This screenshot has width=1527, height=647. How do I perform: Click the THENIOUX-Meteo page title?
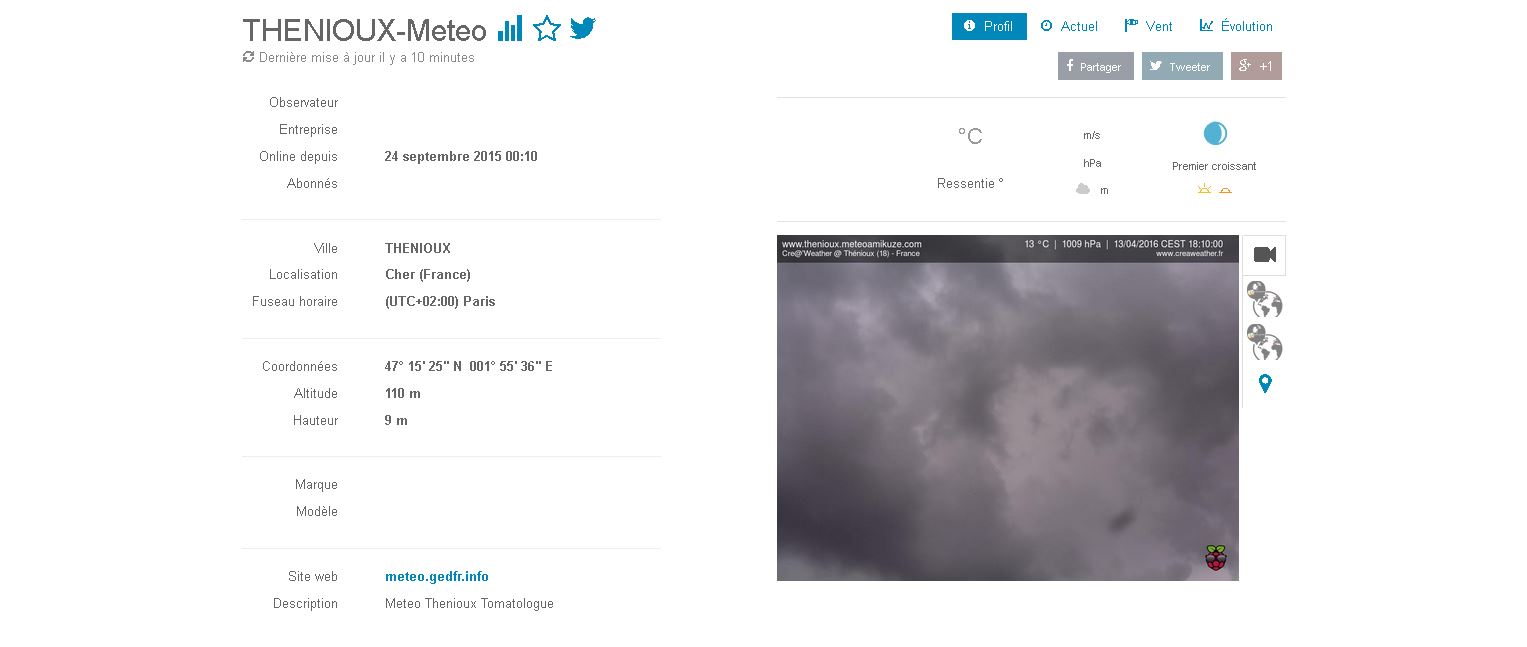pyautogui.click(x=364, y=30)
